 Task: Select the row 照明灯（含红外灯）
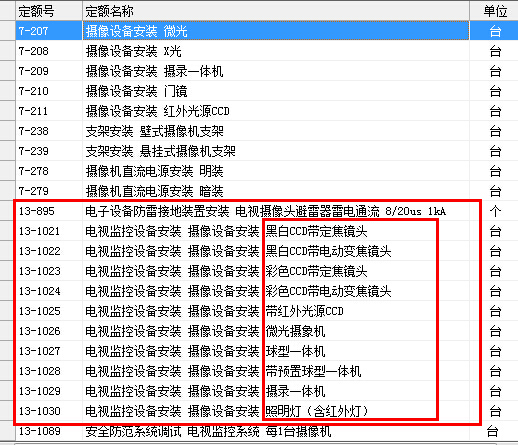(x=276, y=411)
